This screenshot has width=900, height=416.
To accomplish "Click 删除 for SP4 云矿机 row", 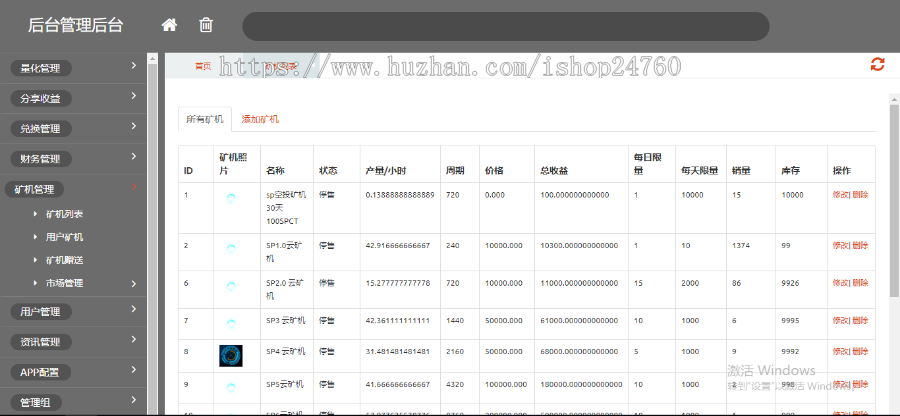I will point(860,351).
